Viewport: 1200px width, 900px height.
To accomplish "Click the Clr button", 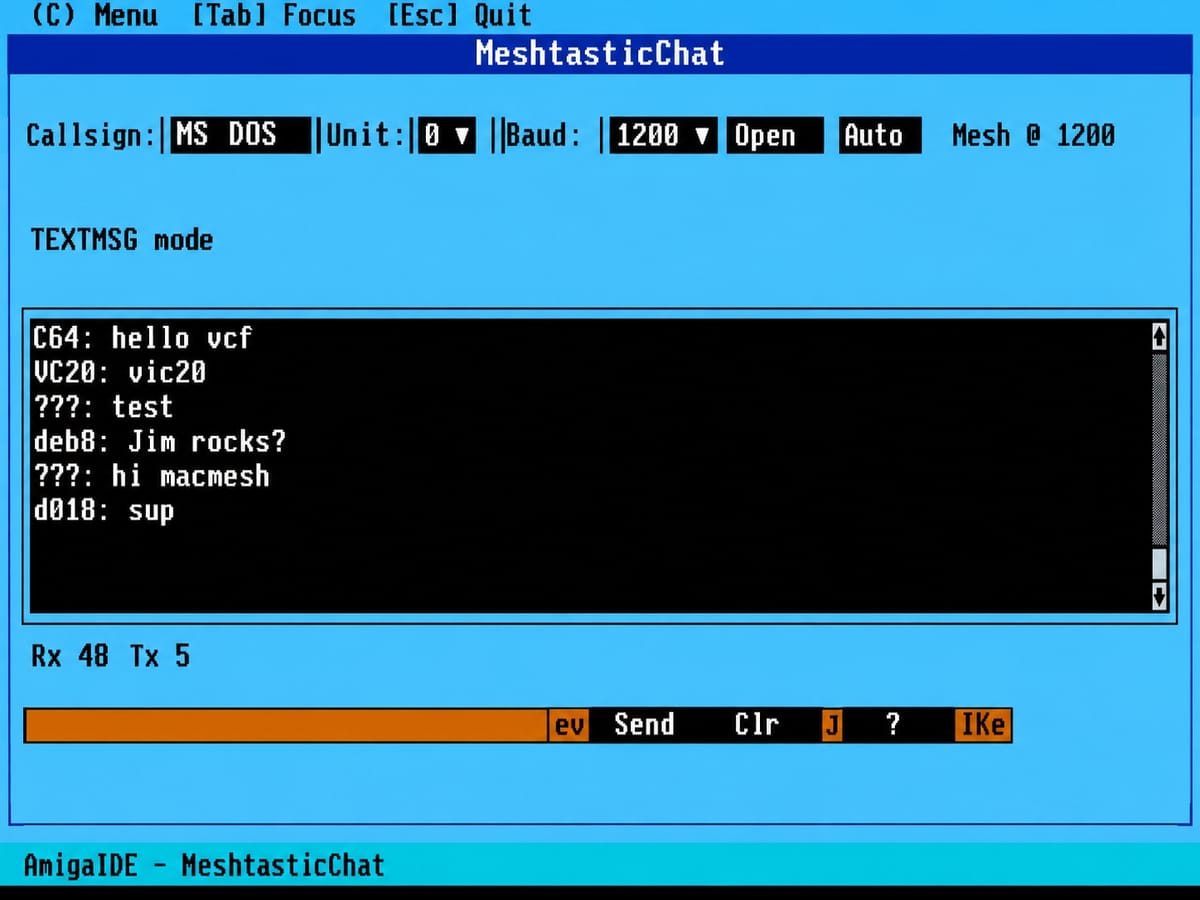I will (x=756, y=725).
